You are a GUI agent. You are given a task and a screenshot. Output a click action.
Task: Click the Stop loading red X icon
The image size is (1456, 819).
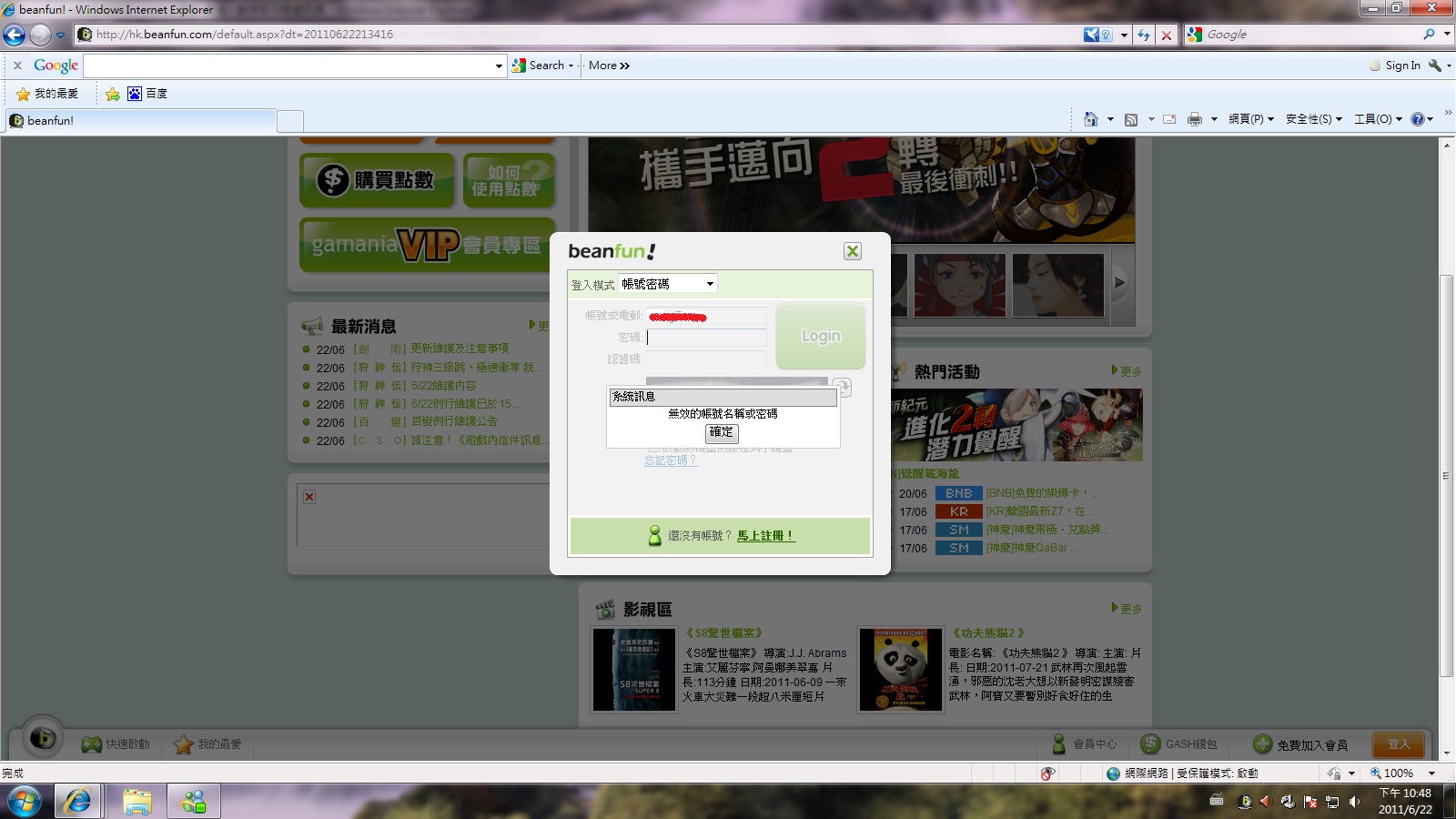[x=1166, y=35]
